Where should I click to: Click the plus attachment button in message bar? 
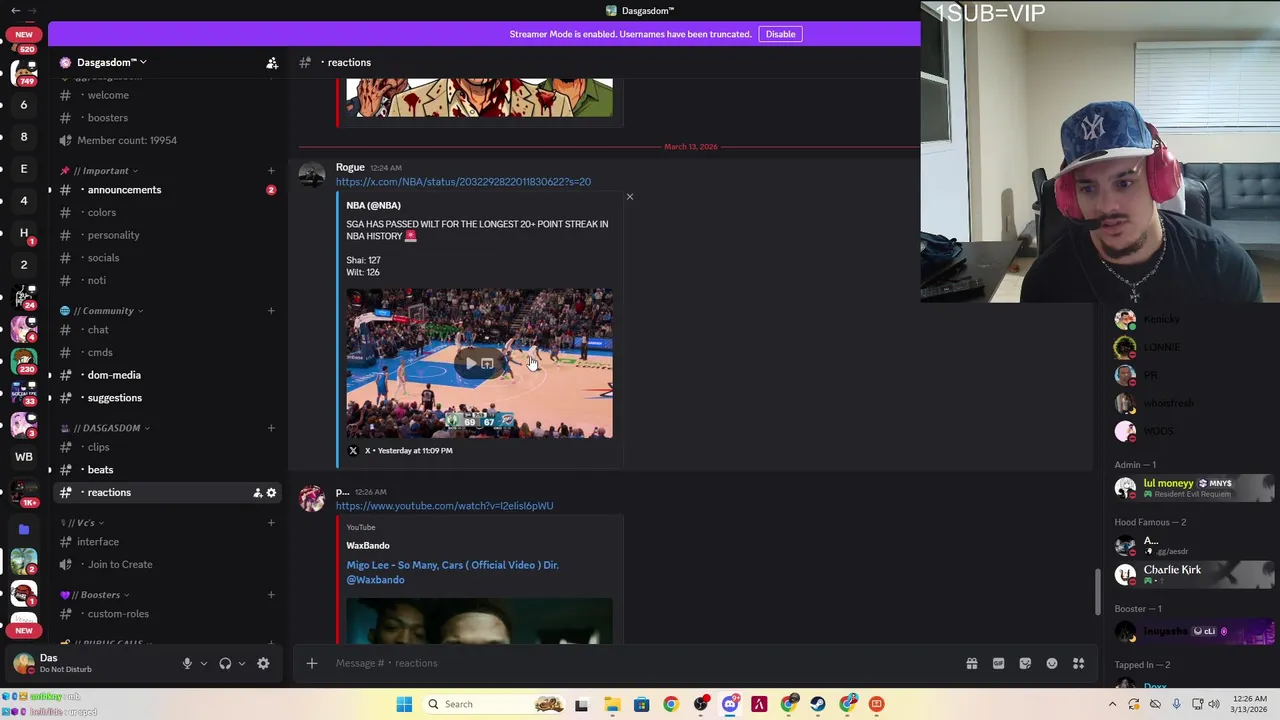click(x=311, y=663)
